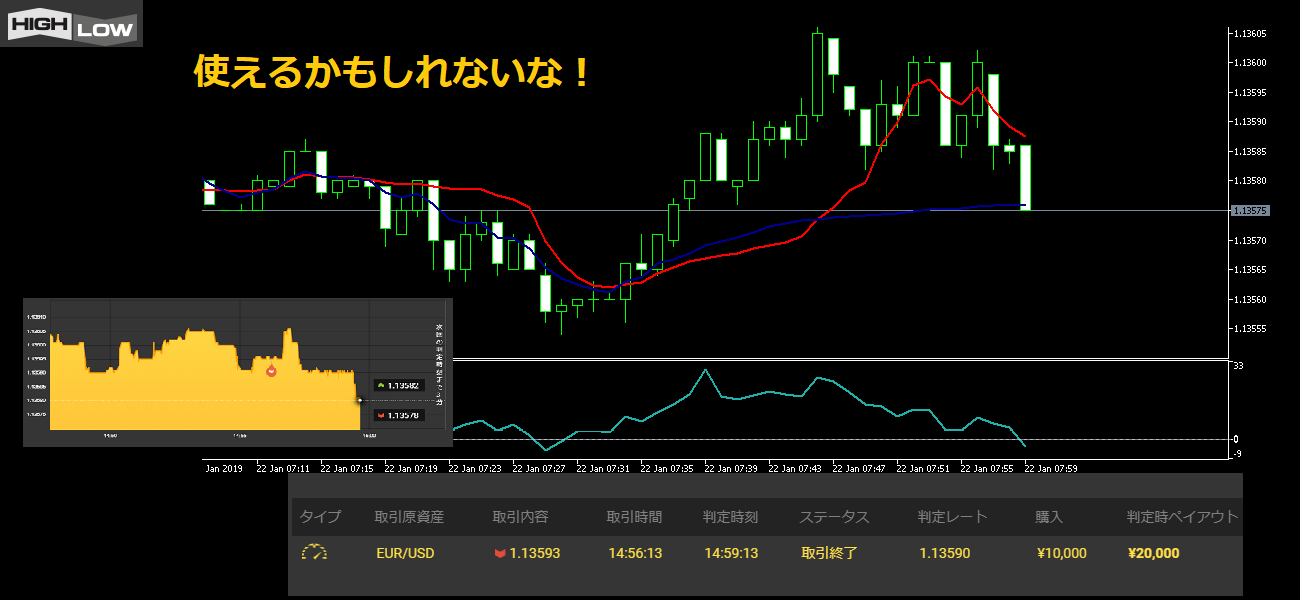
Task: Click the ステータス column header
Action: [834, 517]
